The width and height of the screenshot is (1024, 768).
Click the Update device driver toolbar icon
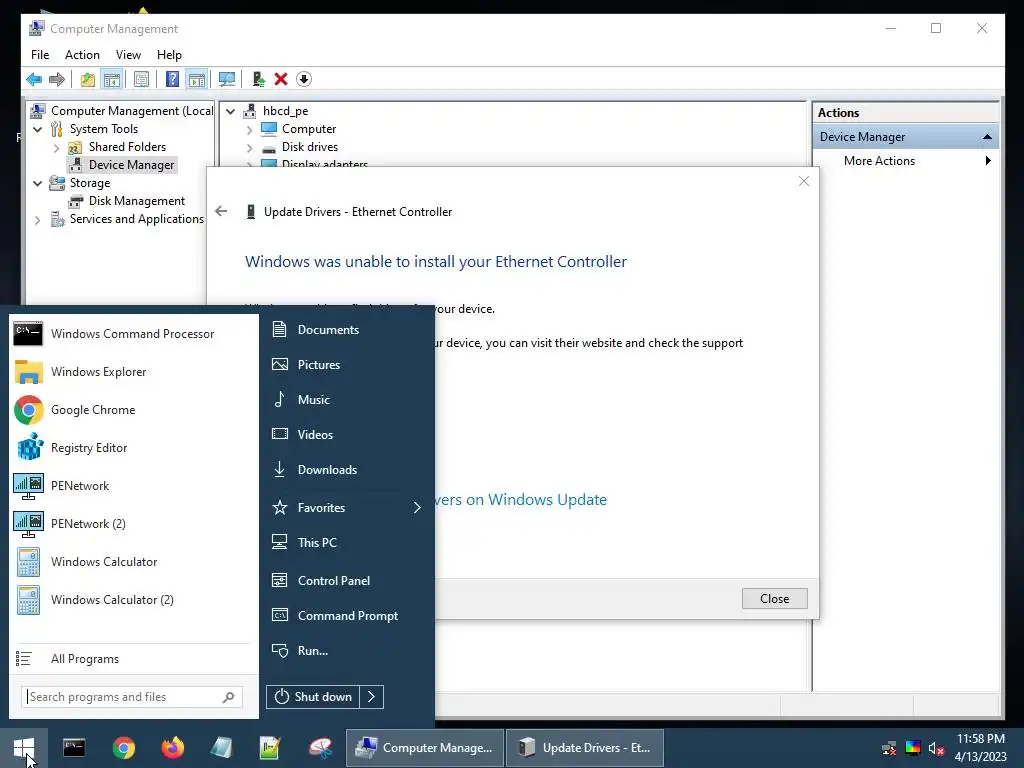pos(259,80)
